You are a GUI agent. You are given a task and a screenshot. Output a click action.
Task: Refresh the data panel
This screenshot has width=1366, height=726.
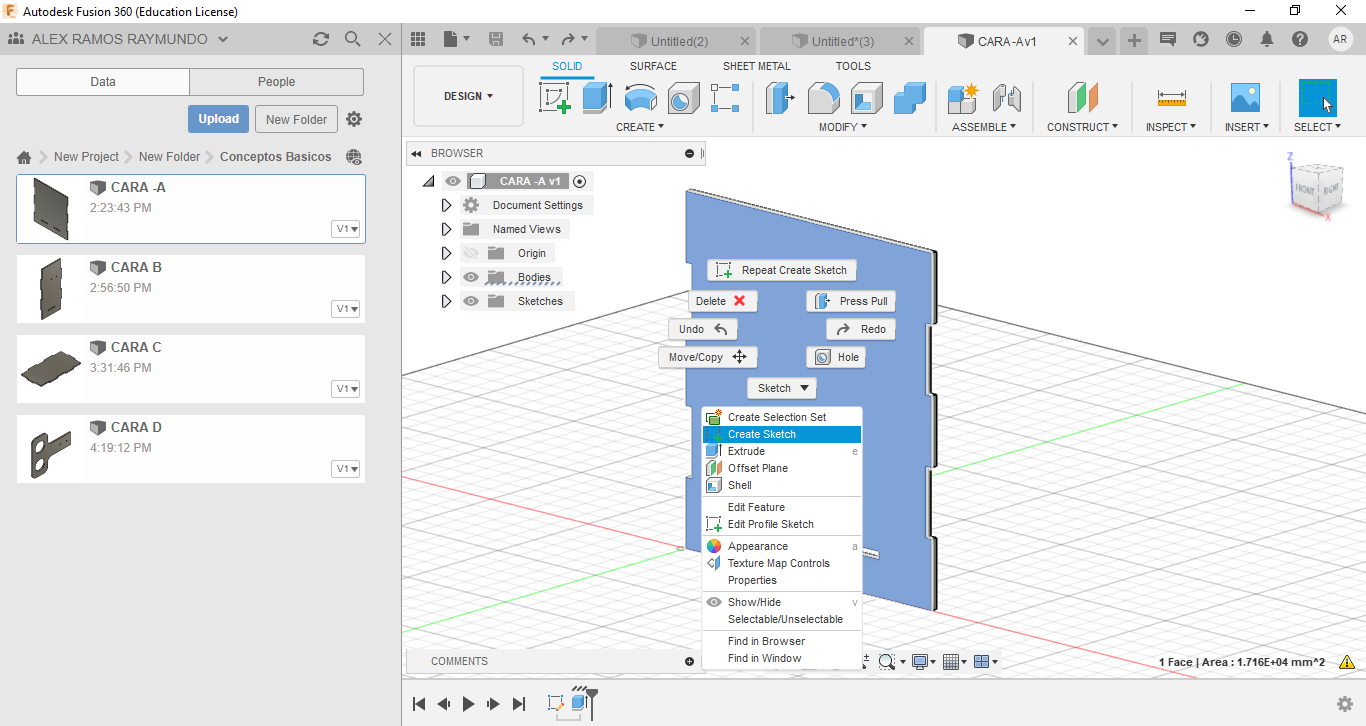tap(320, 39)
